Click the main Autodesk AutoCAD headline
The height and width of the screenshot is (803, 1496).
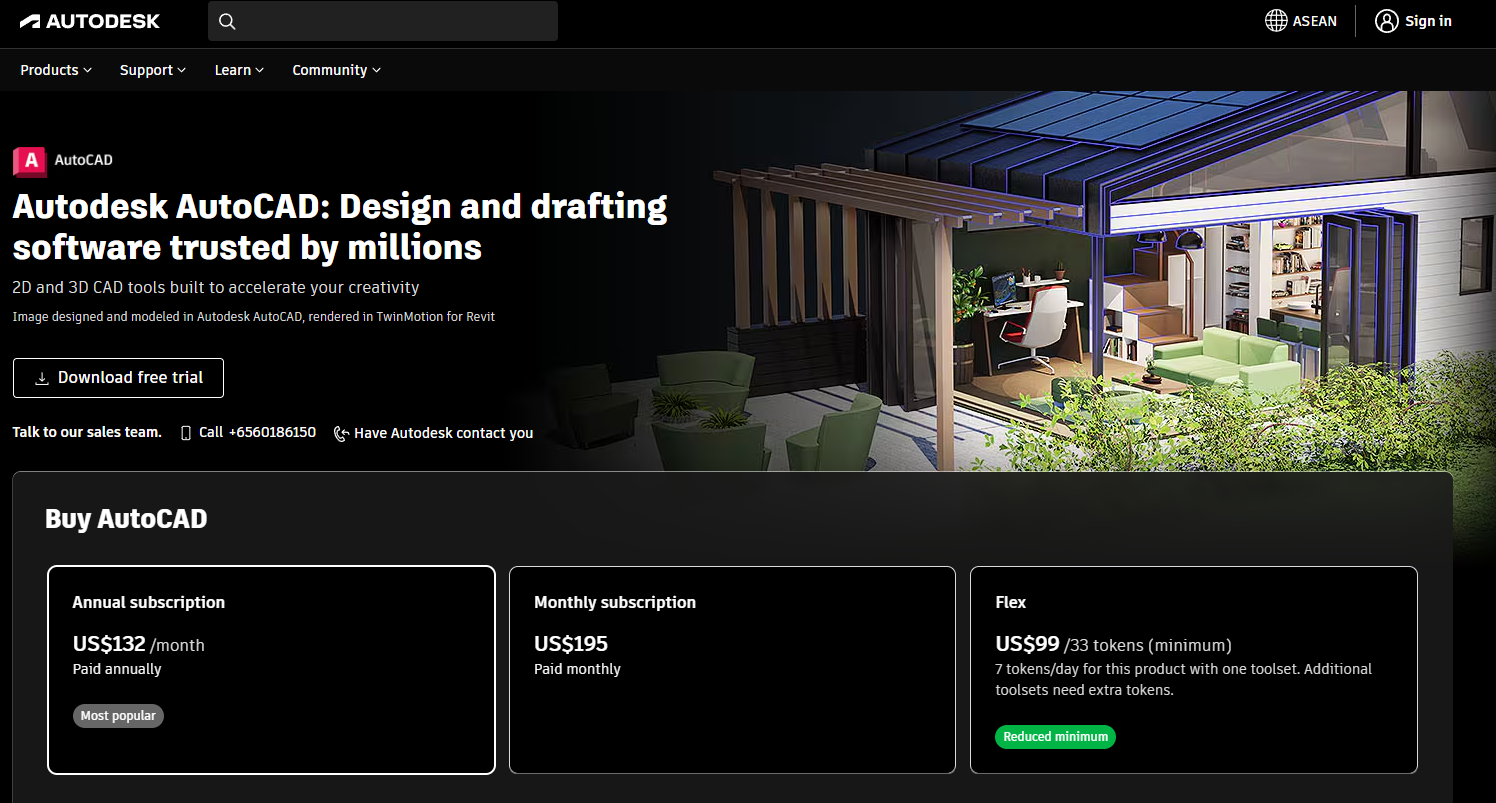(x=340, y=227)
